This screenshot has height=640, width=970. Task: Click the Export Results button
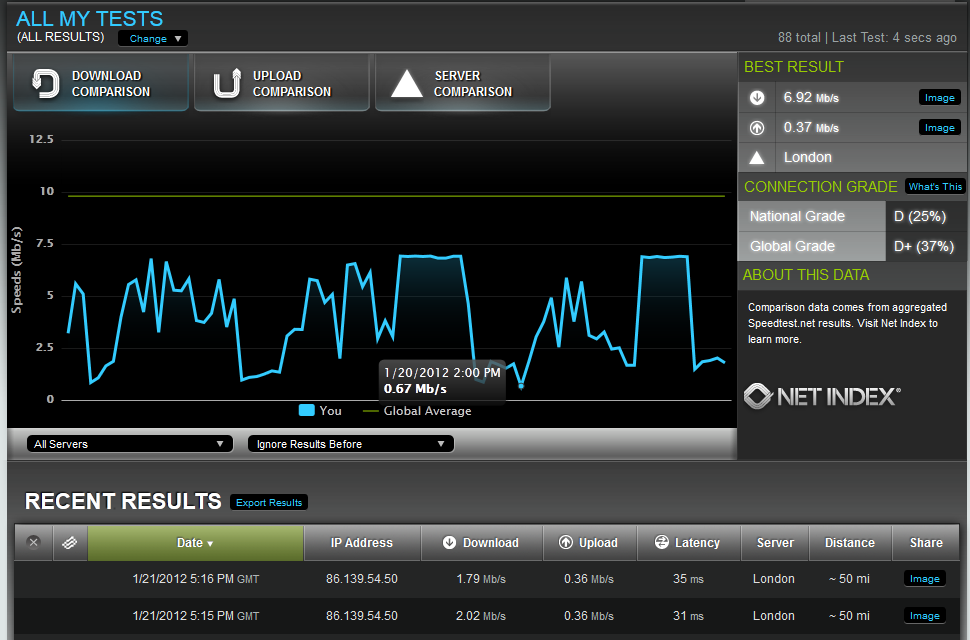click(269, 503)
